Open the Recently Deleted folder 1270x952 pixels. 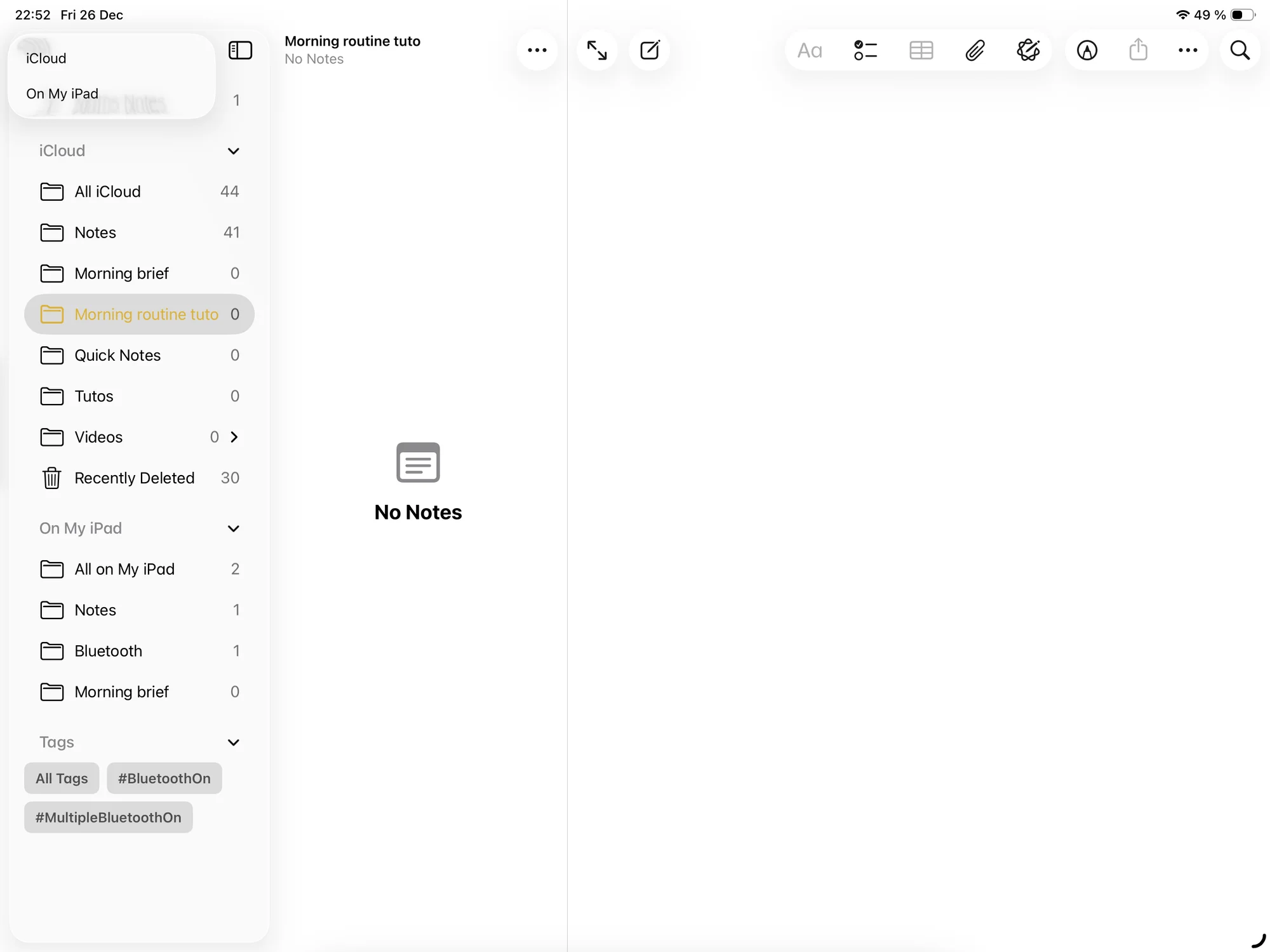pos(135,478)
